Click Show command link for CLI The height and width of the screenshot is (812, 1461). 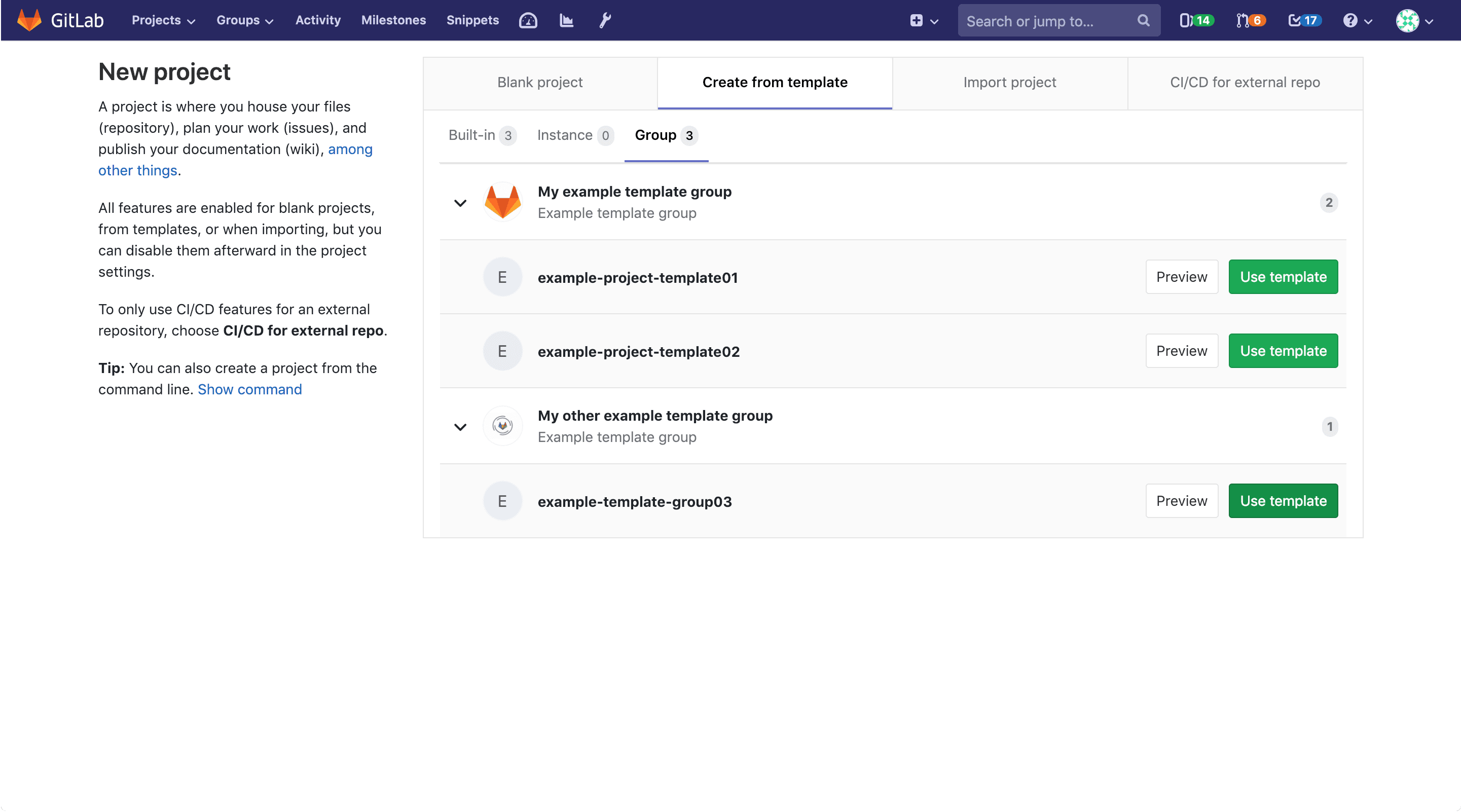(250, 389)
